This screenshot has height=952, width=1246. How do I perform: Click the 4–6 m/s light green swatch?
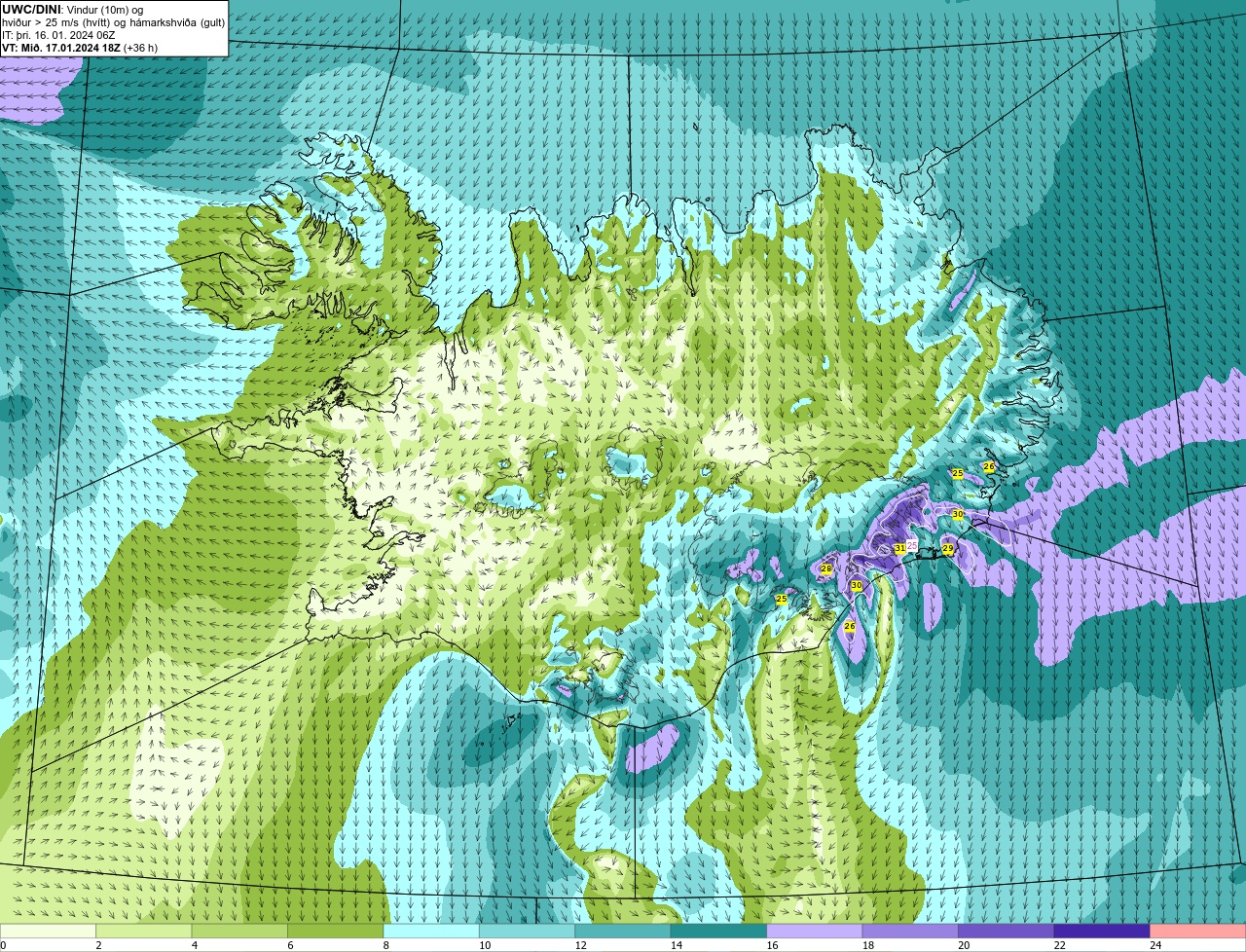coord(240,931)
